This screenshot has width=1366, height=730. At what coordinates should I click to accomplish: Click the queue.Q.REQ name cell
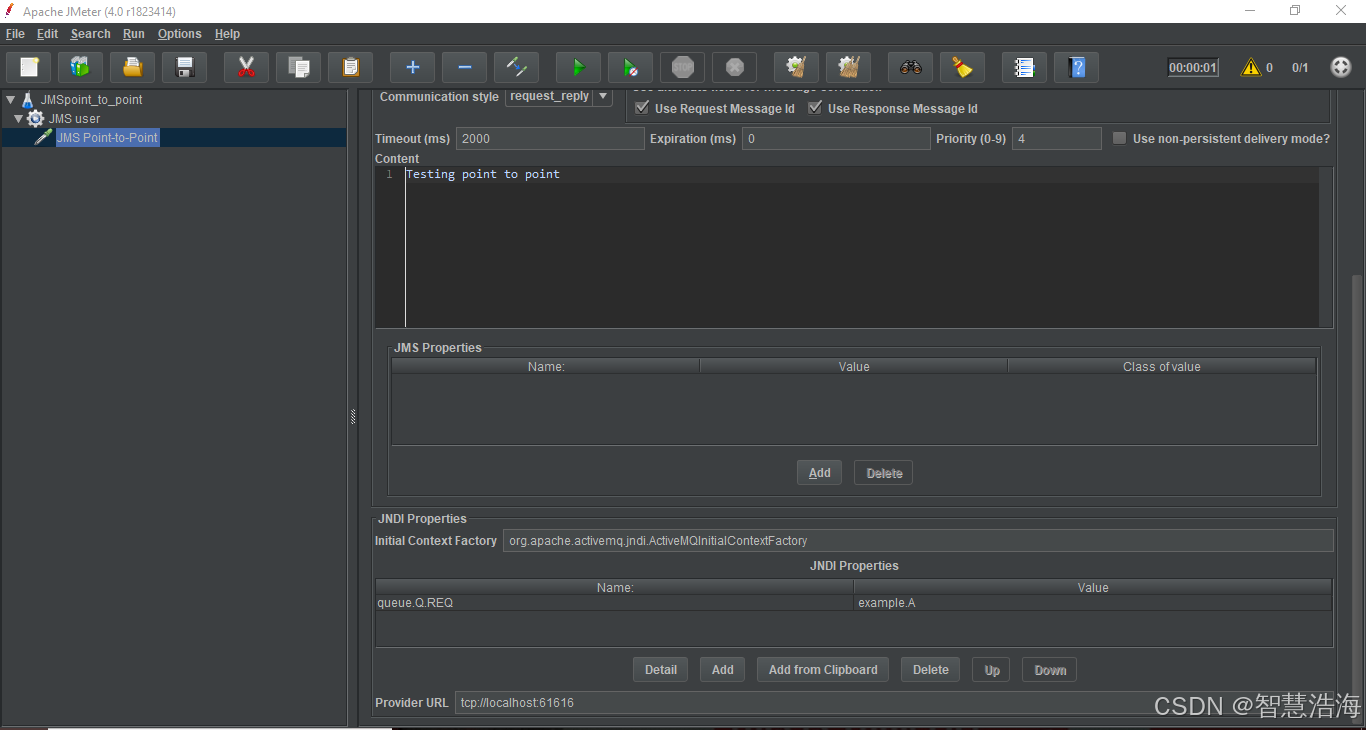coord(614,603)
